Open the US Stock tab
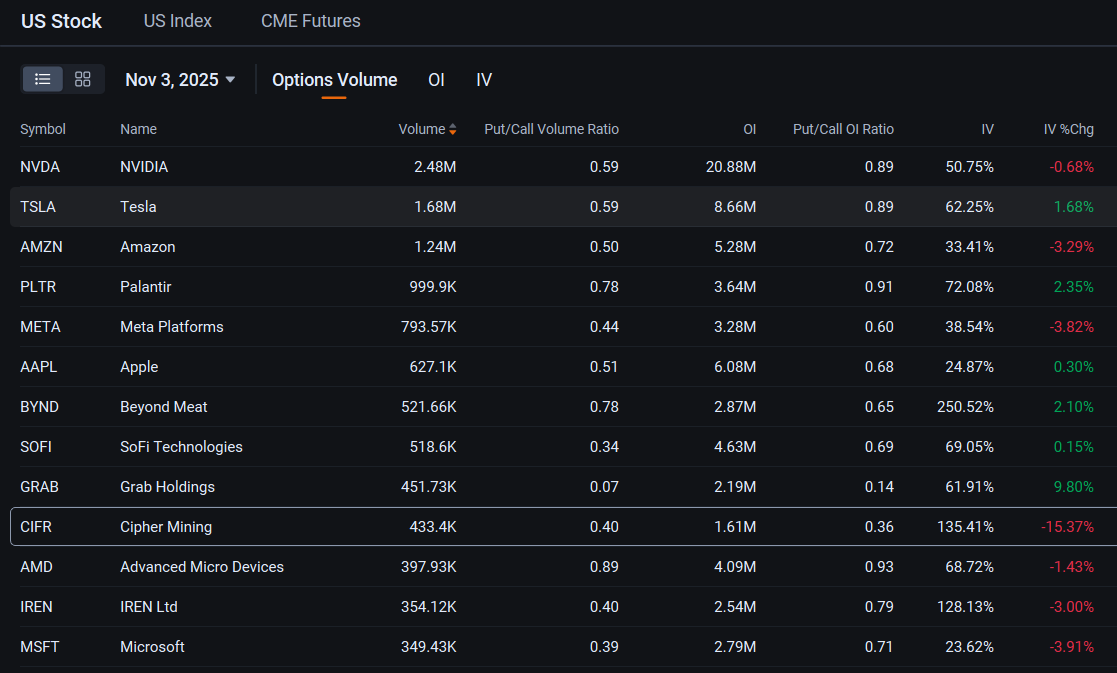The width and height of the screenshot is (1117, 673). click(61, 21)
